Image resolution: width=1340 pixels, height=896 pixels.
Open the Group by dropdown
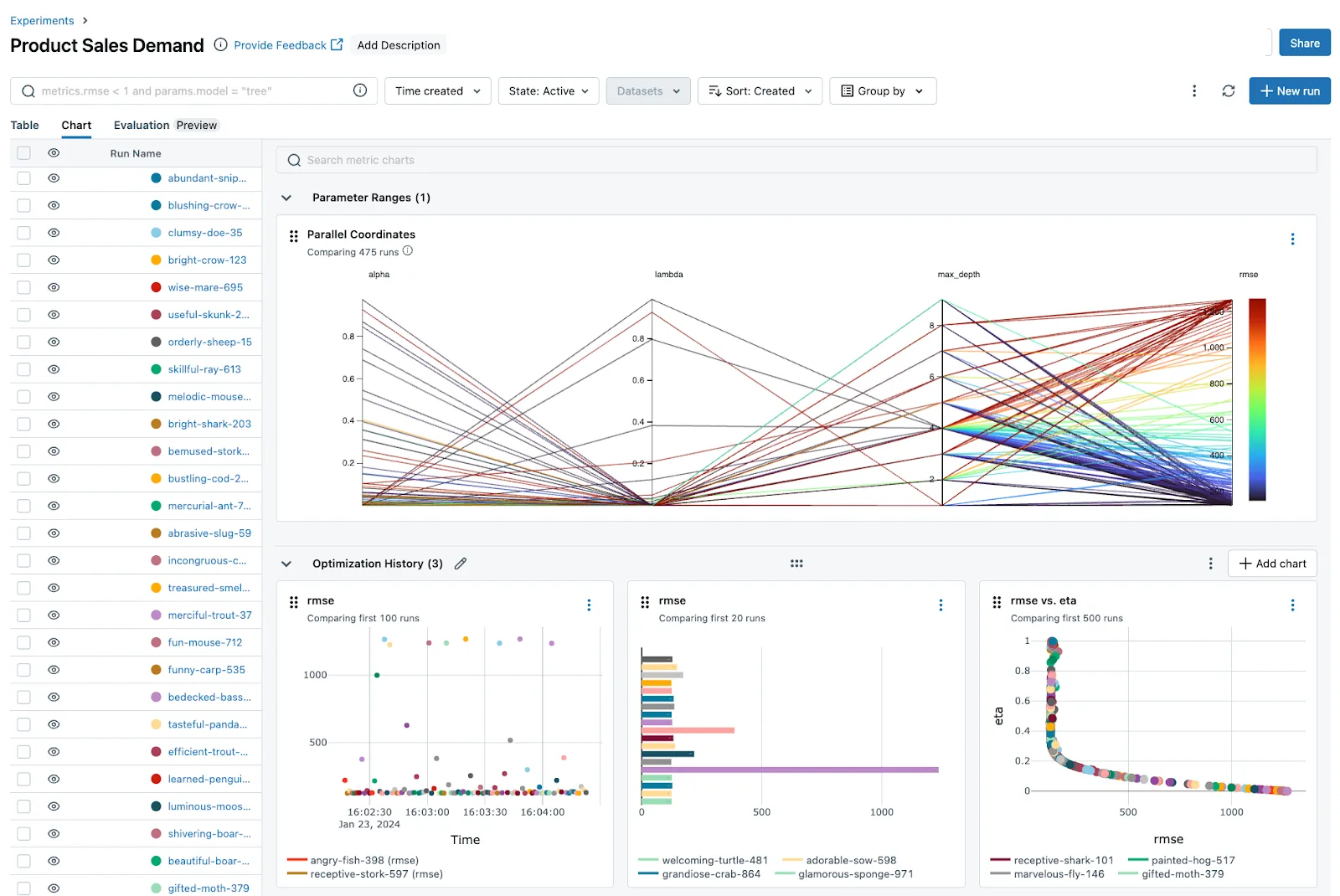[882, 90]
